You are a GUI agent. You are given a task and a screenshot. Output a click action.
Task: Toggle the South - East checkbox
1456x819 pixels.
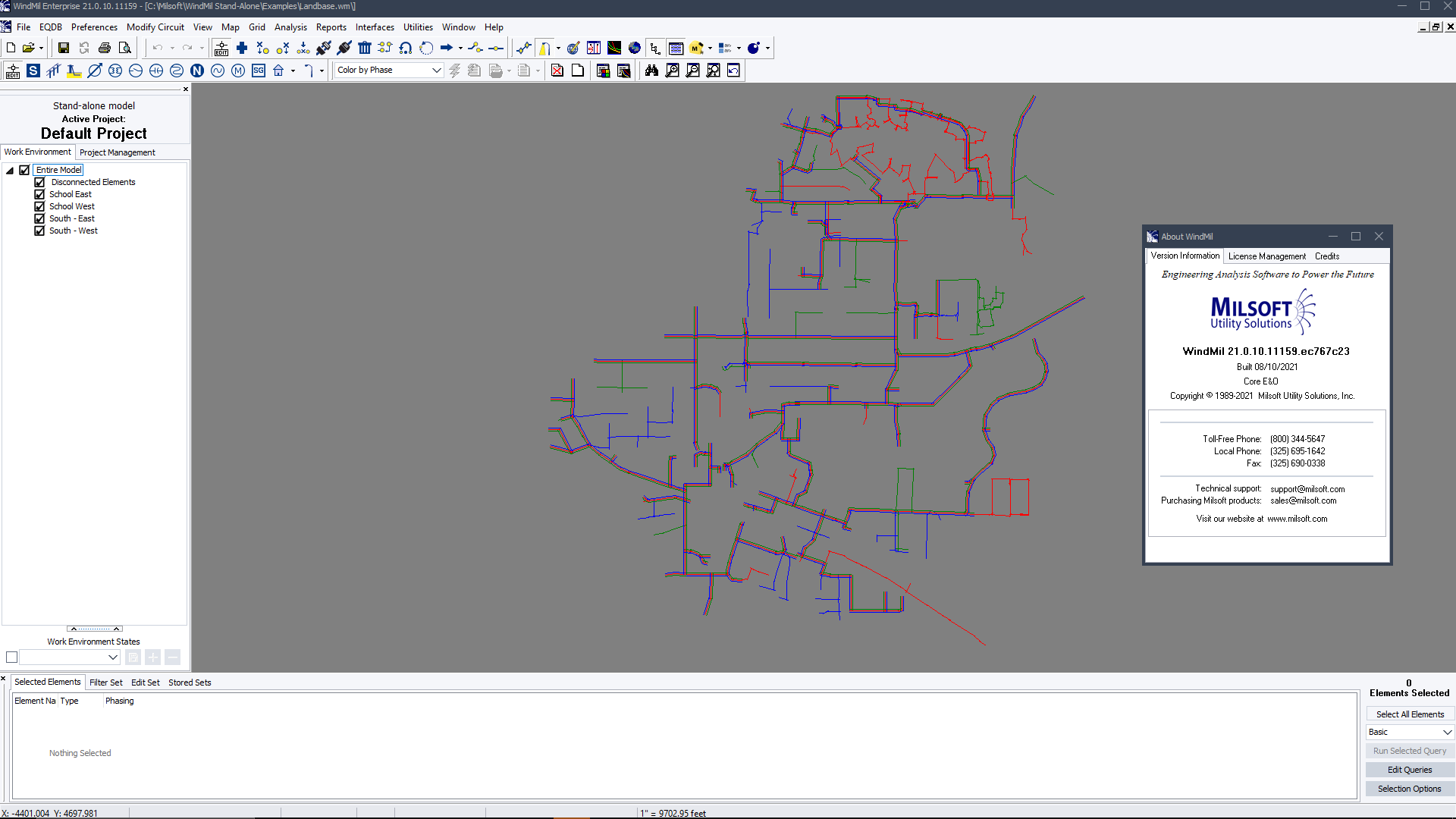click(x=39, y=218)
